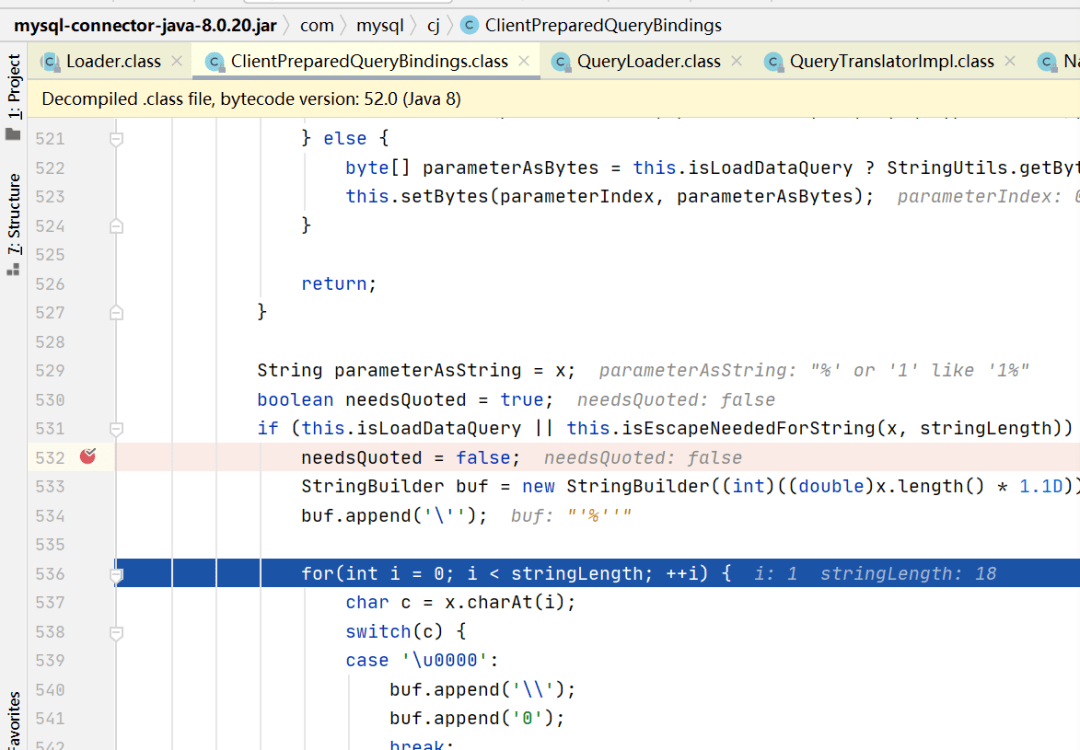The width and height of the screenshot is (1080, 750).
Task: Open the Structure tool window
Action: [x=13, y=224]
